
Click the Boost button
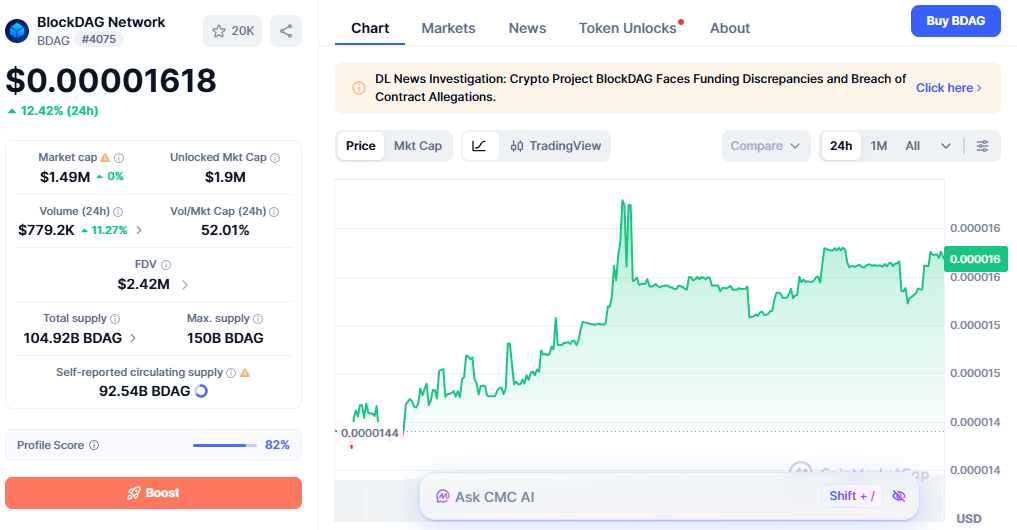coord(154,493)
